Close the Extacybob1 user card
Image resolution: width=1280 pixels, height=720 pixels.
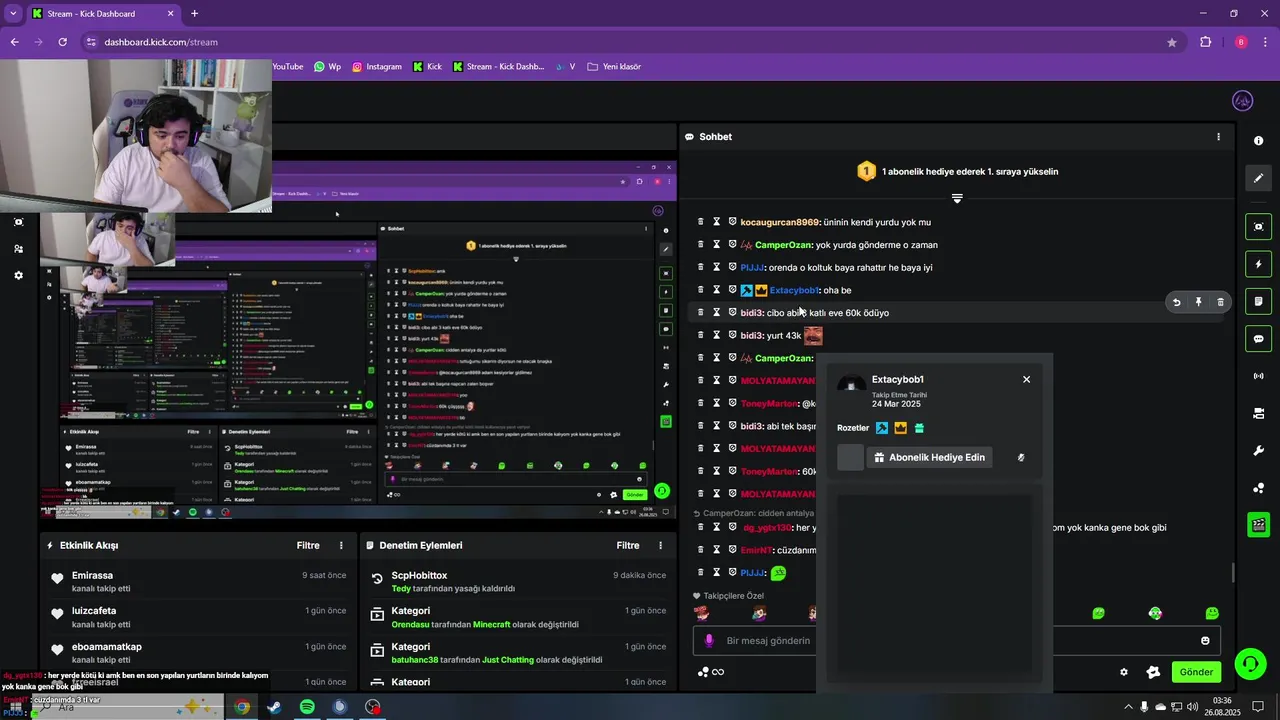point(1026,380)
